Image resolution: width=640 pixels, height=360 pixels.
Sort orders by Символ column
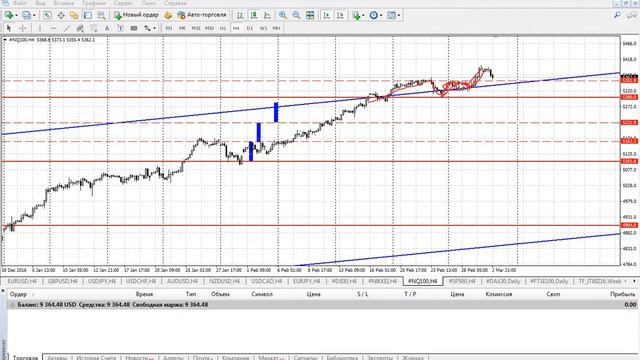click(x=262, y=294)
